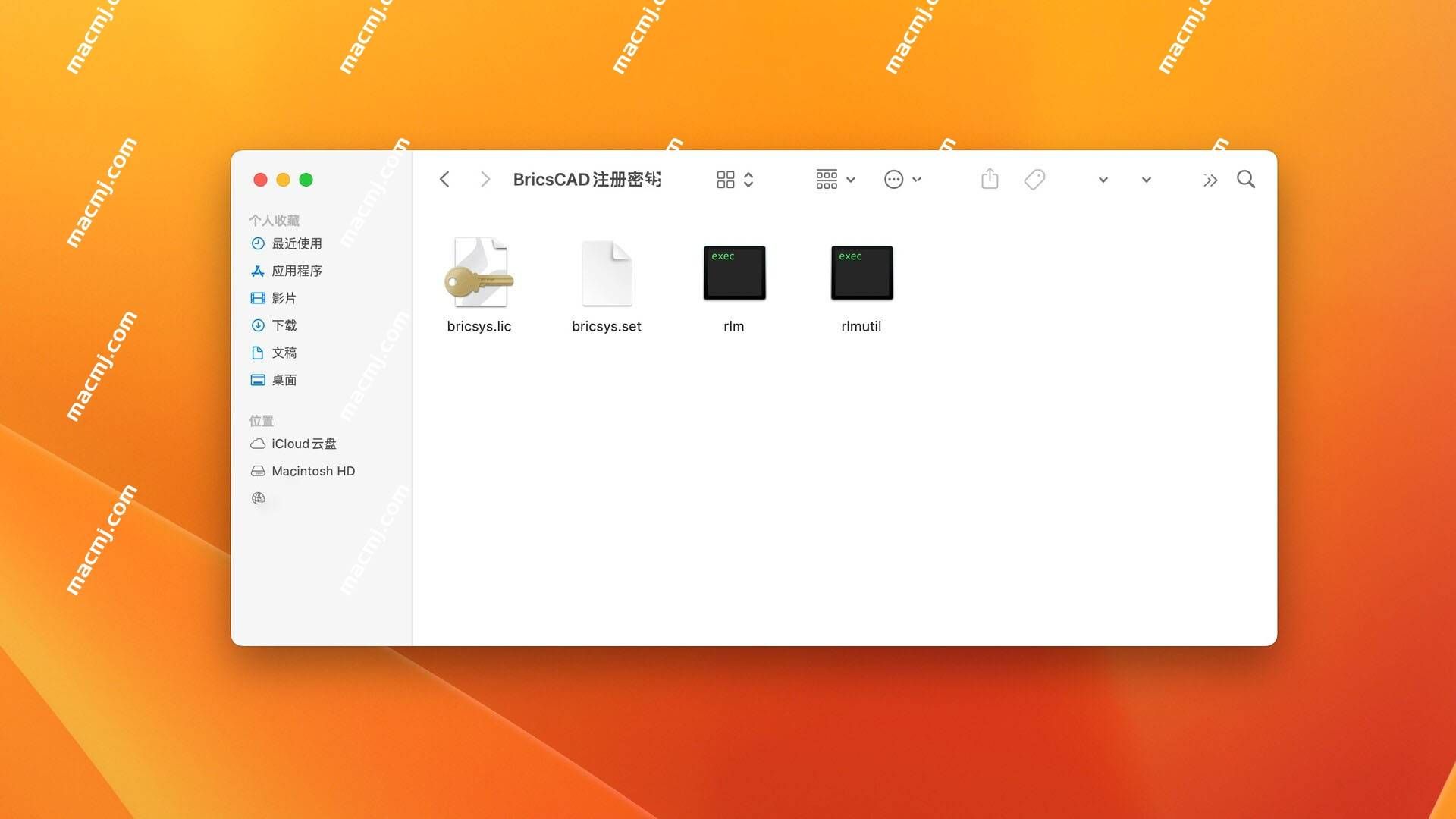Close the Finder window
Image resolution: width=1456 pixels, height=819 pixels.
pyautogui.click(x=260, y=180)
